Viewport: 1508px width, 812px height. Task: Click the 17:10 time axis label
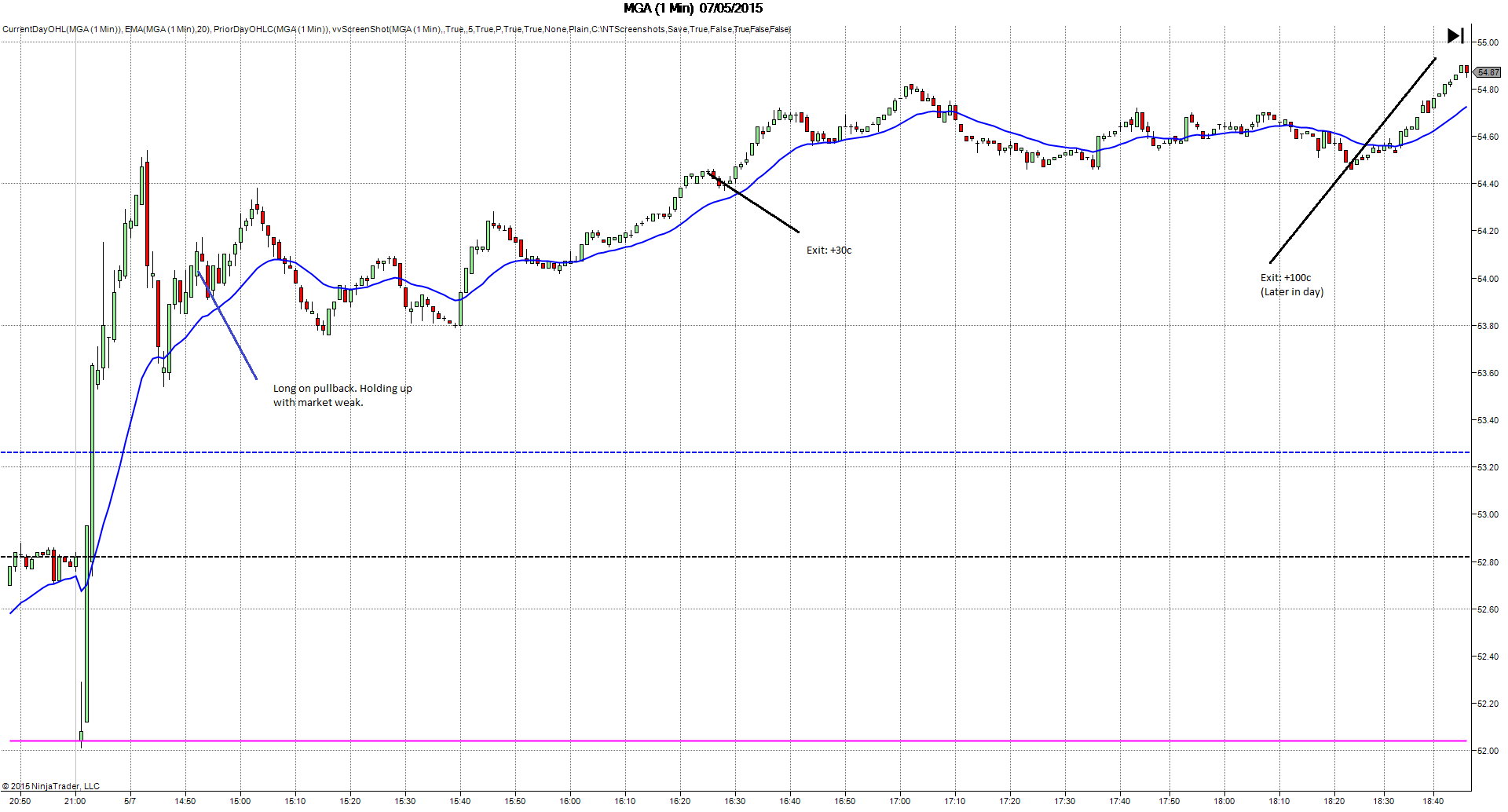(x=955, y=801)
